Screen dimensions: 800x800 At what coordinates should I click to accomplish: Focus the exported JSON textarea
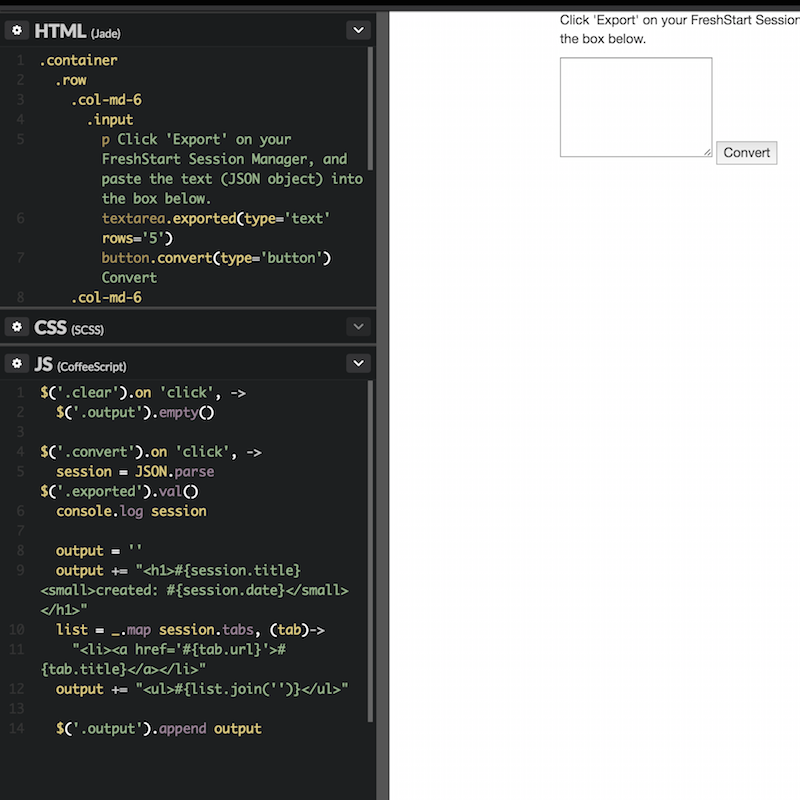(635, 106)
